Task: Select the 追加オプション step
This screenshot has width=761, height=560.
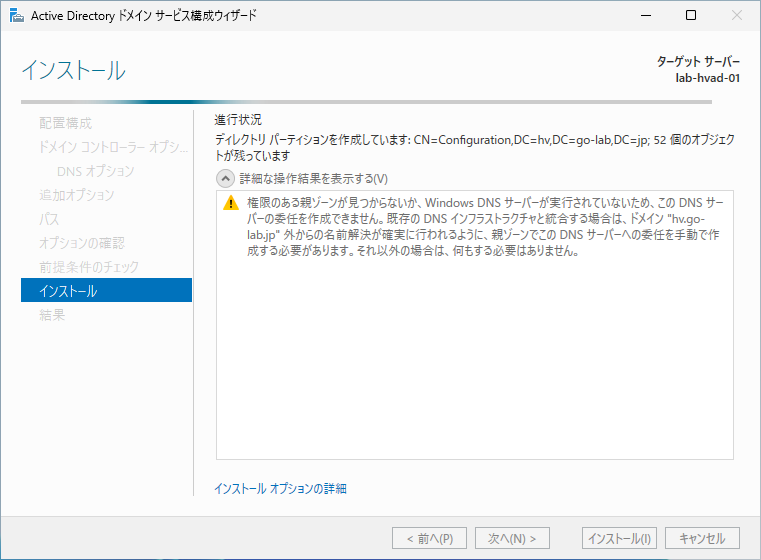Action: click(x=77, y=195)
